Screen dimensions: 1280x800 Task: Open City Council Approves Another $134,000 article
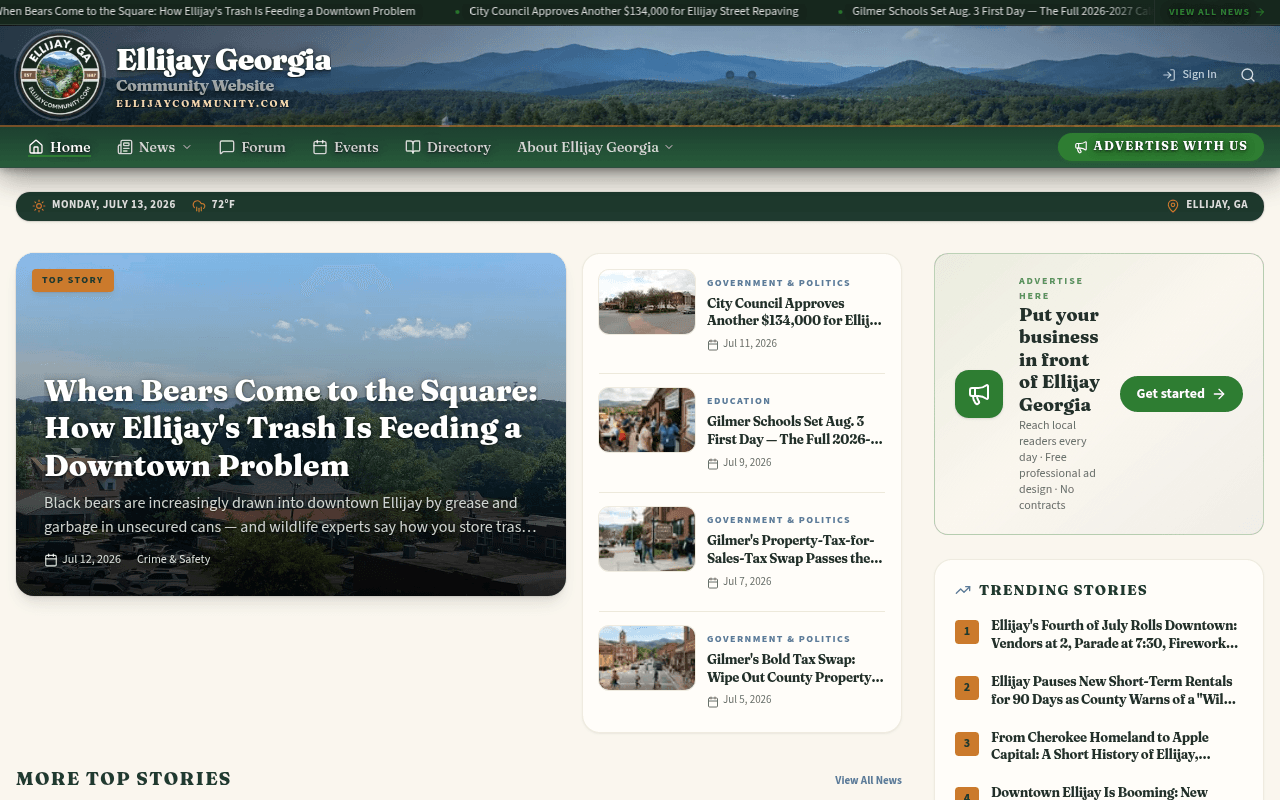point(794,312)
